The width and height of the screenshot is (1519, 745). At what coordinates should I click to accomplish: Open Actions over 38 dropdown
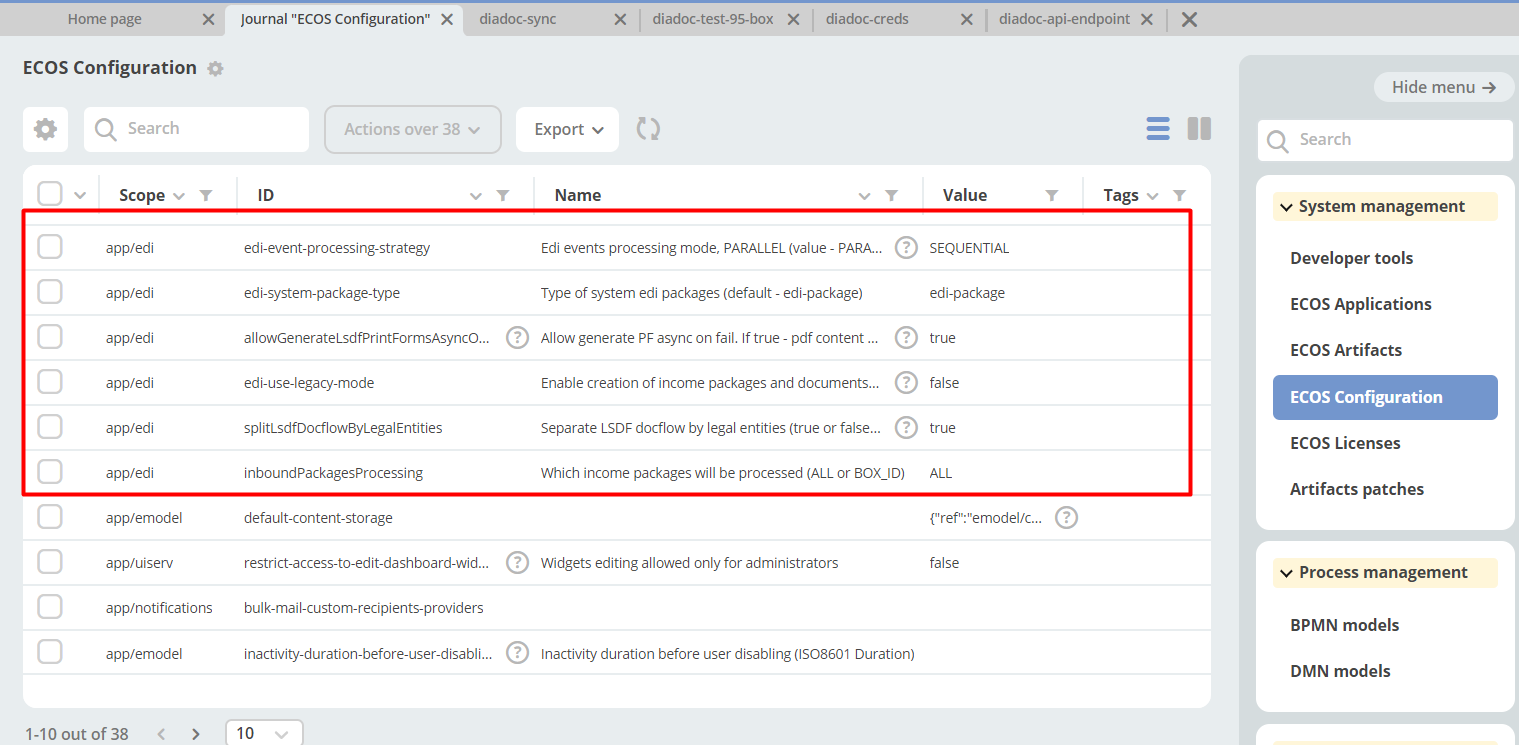coord(413,129)
